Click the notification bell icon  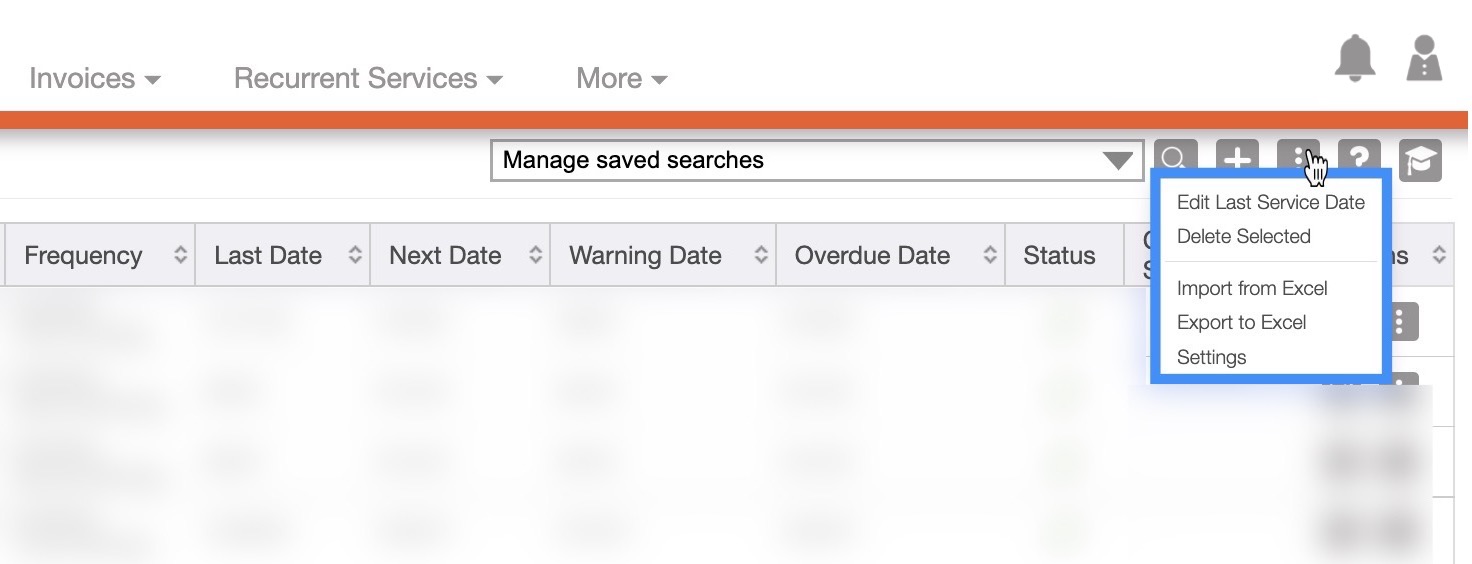pos(1355,59)
